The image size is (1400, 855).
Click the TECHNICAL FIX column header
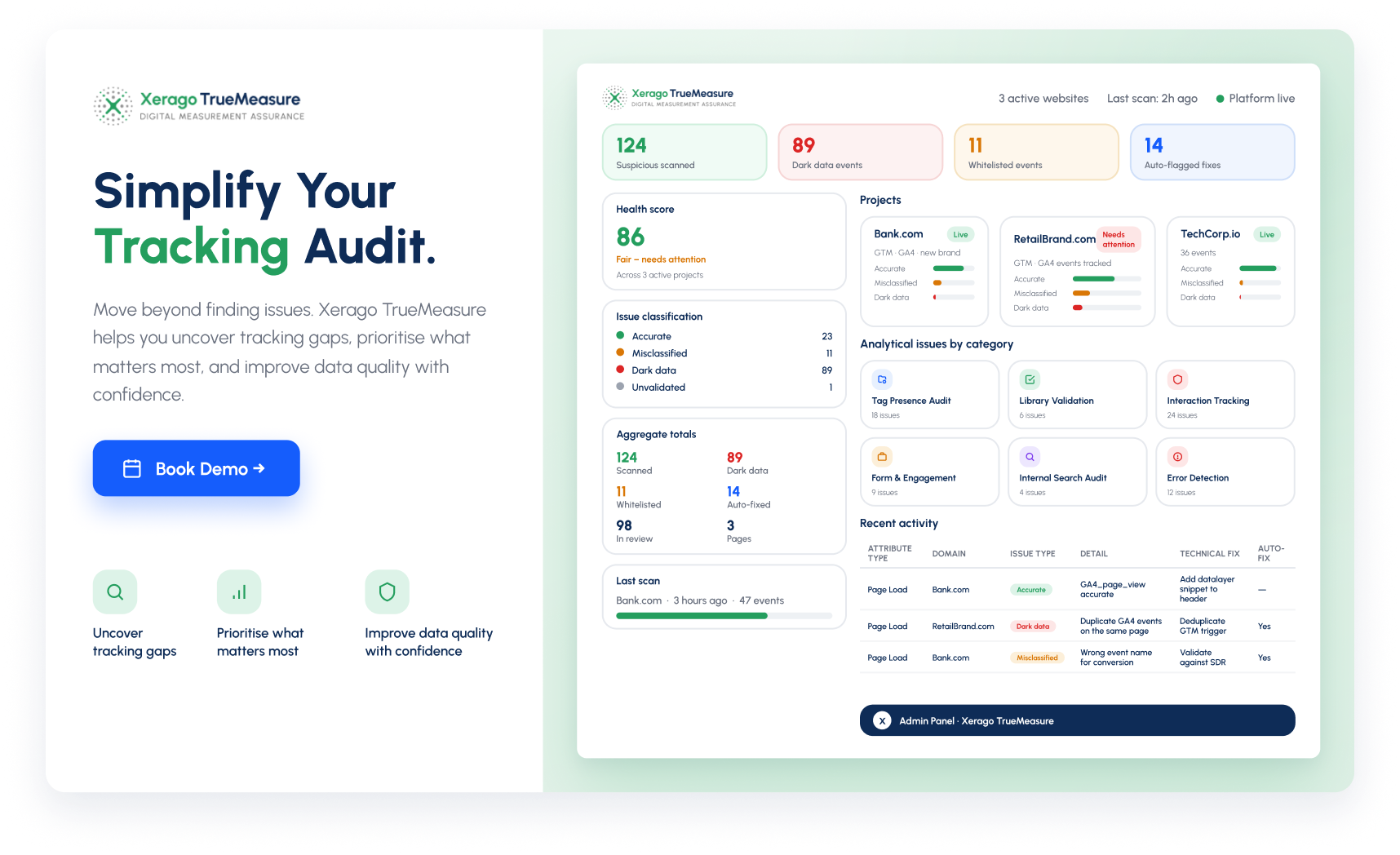click(x=1210, y=554)
